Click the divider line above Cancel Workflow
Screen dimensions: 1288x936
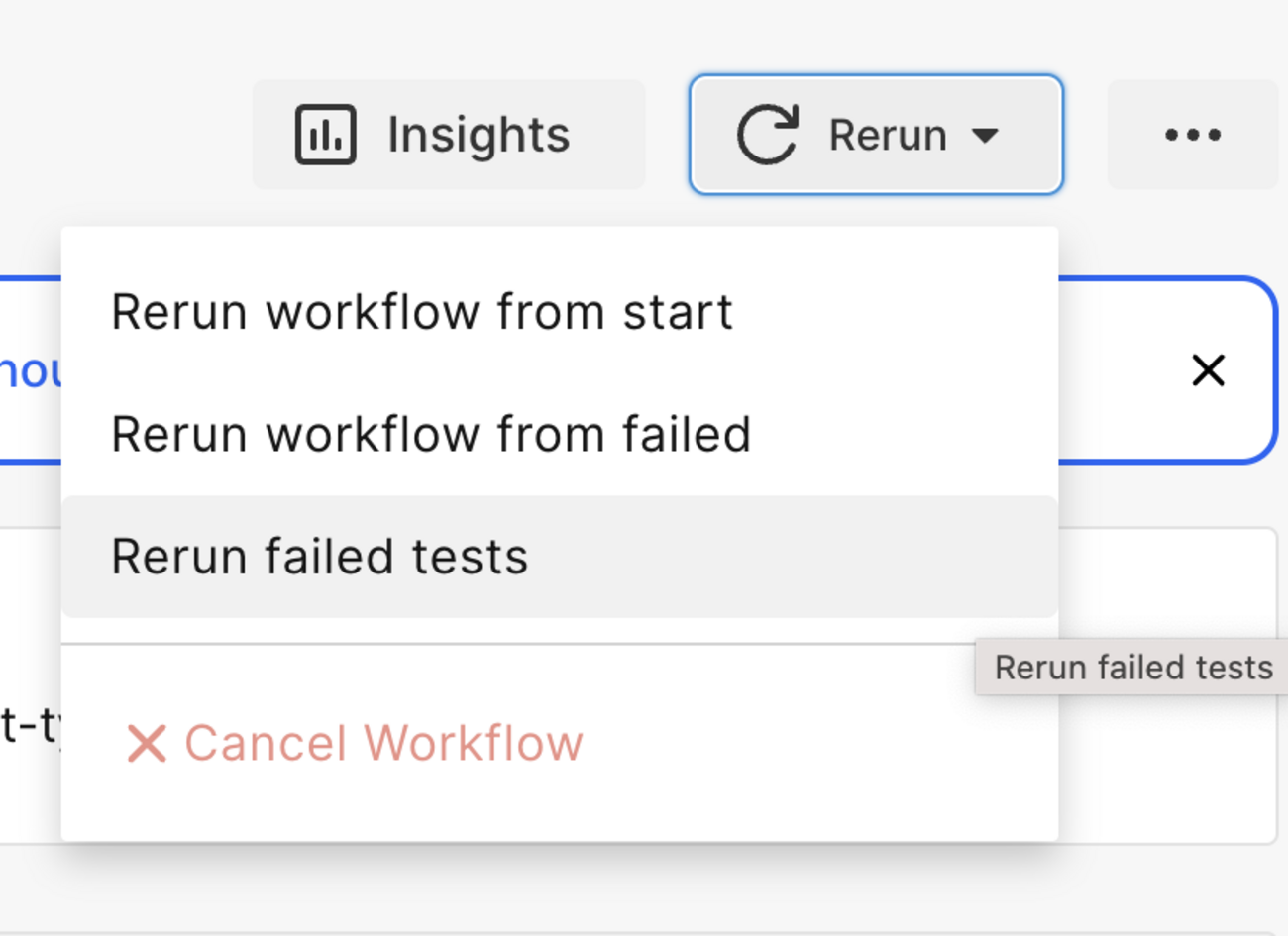tap(560, 644)
